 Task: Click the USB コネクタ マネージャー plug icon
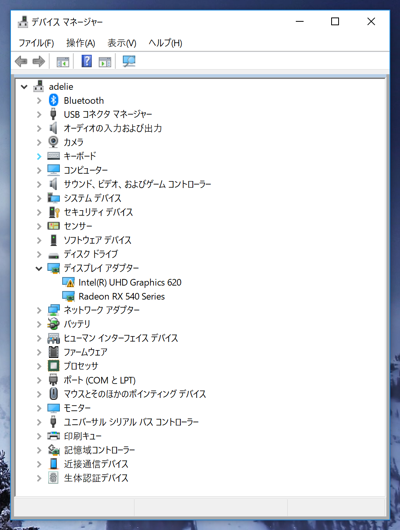pyautogui.click(x=53, y=114)
